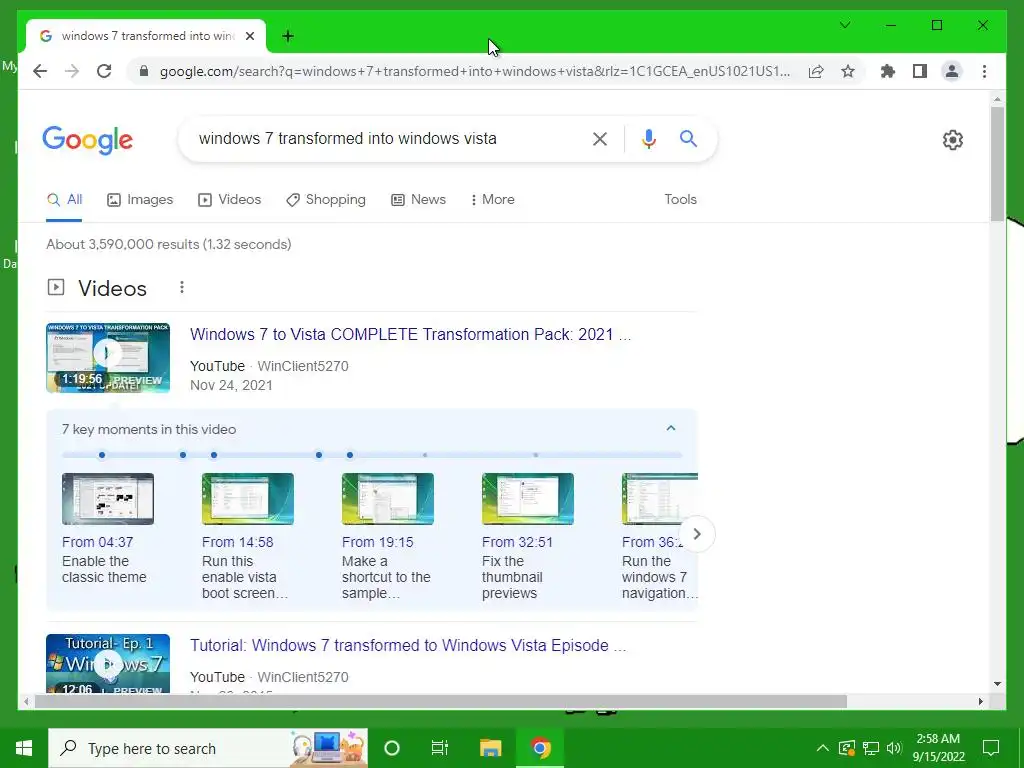Screen dimensions: 1024x768
Task: Open the tab search dropdown arrow
Action: click(x=845, y=25)
